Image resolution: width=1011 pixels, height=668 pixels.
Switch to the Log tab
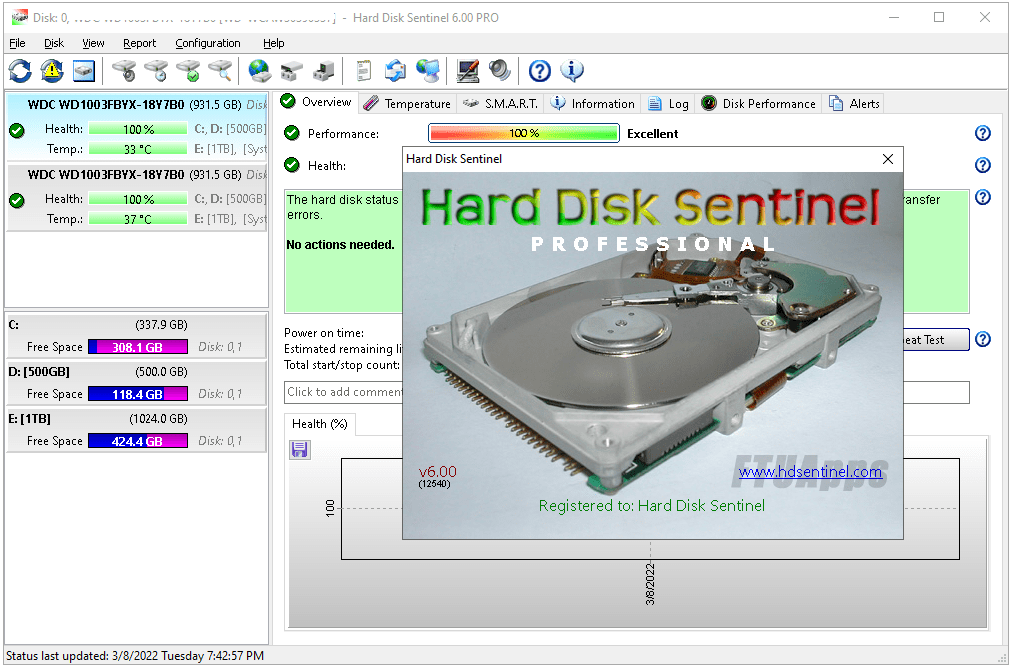[668, 104]
